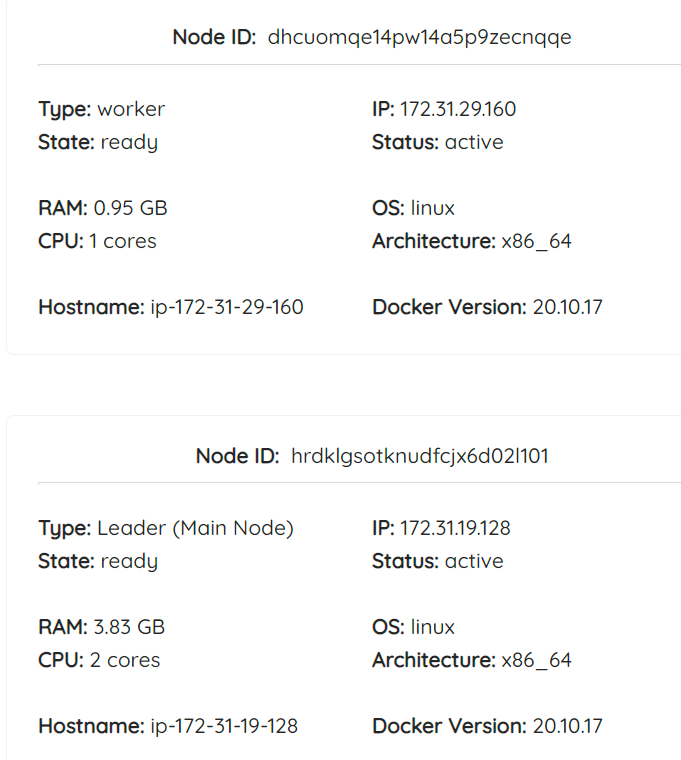
Task: Click the leader node Architecture x86_64
Action: coord(537,660)
